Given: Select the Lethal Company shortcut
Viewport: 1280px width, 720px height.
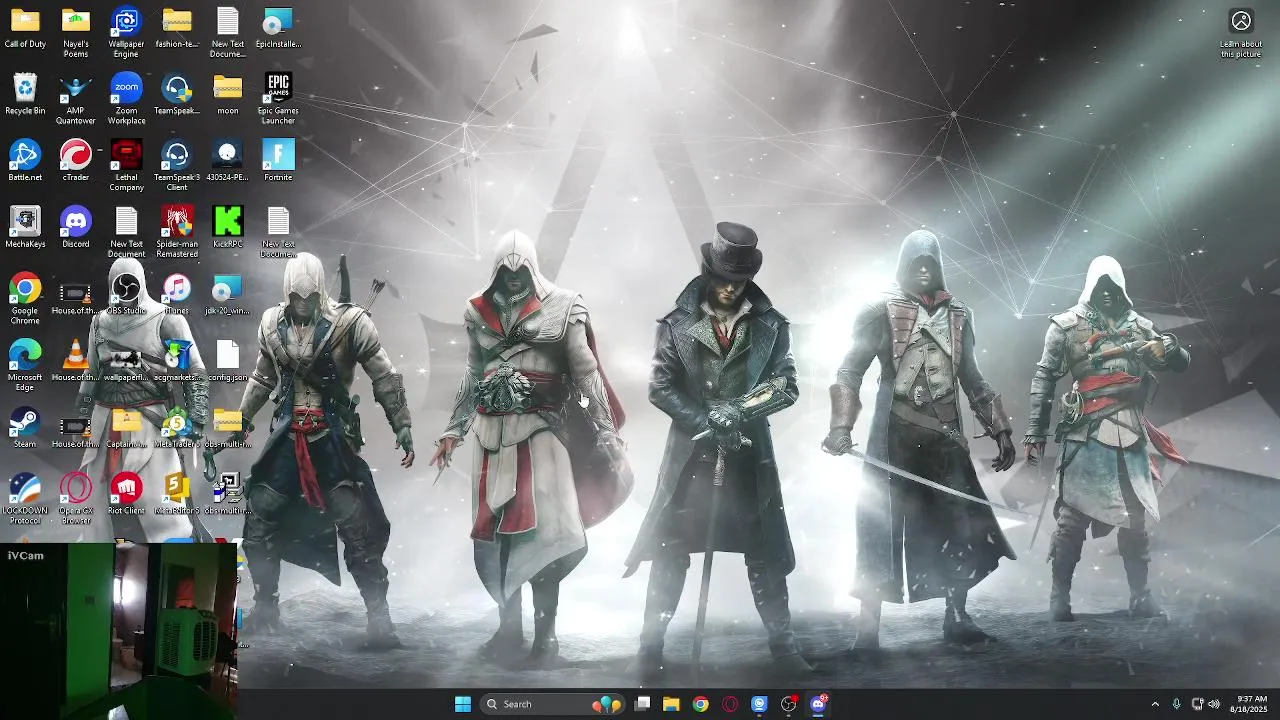Looking at the screenshot, I should (x=126, y=166).
